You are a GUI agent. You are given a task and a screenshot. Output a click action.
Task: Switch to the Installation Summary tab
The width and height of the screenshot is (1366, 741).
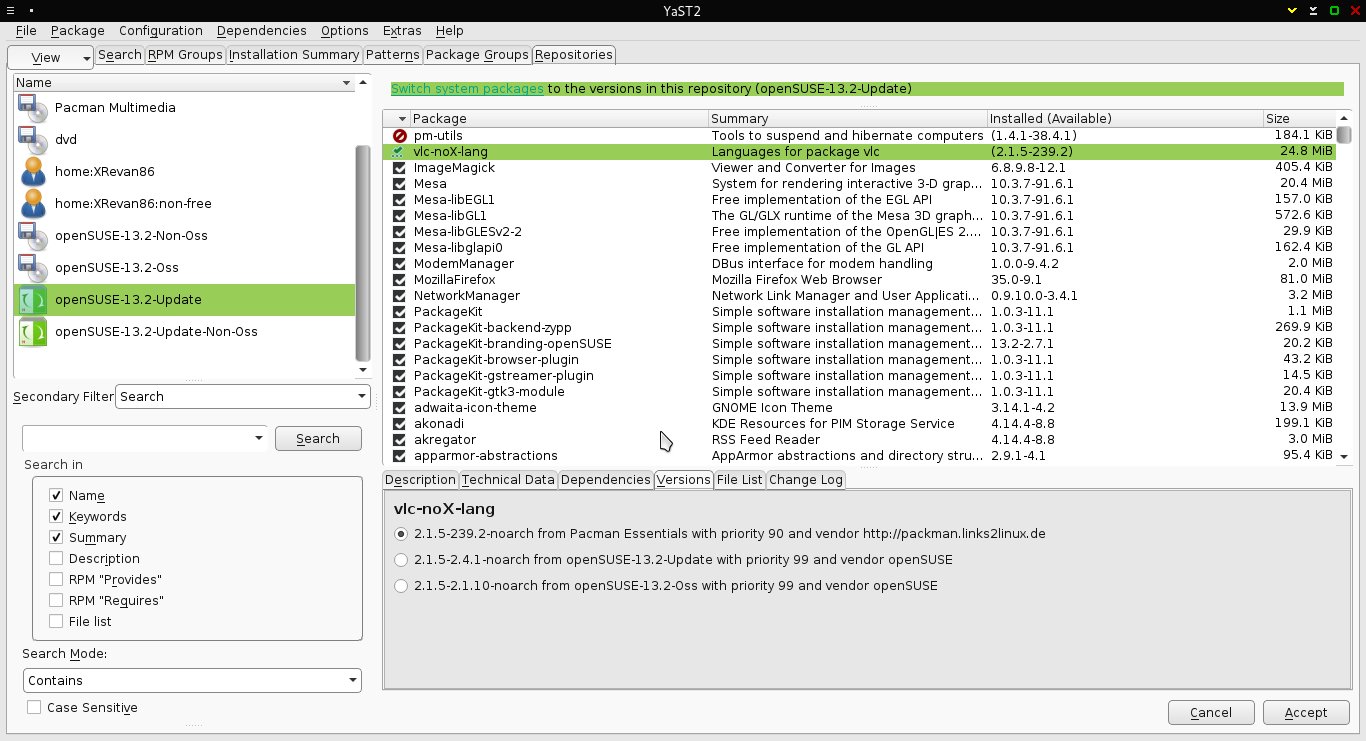click(294, 55)
